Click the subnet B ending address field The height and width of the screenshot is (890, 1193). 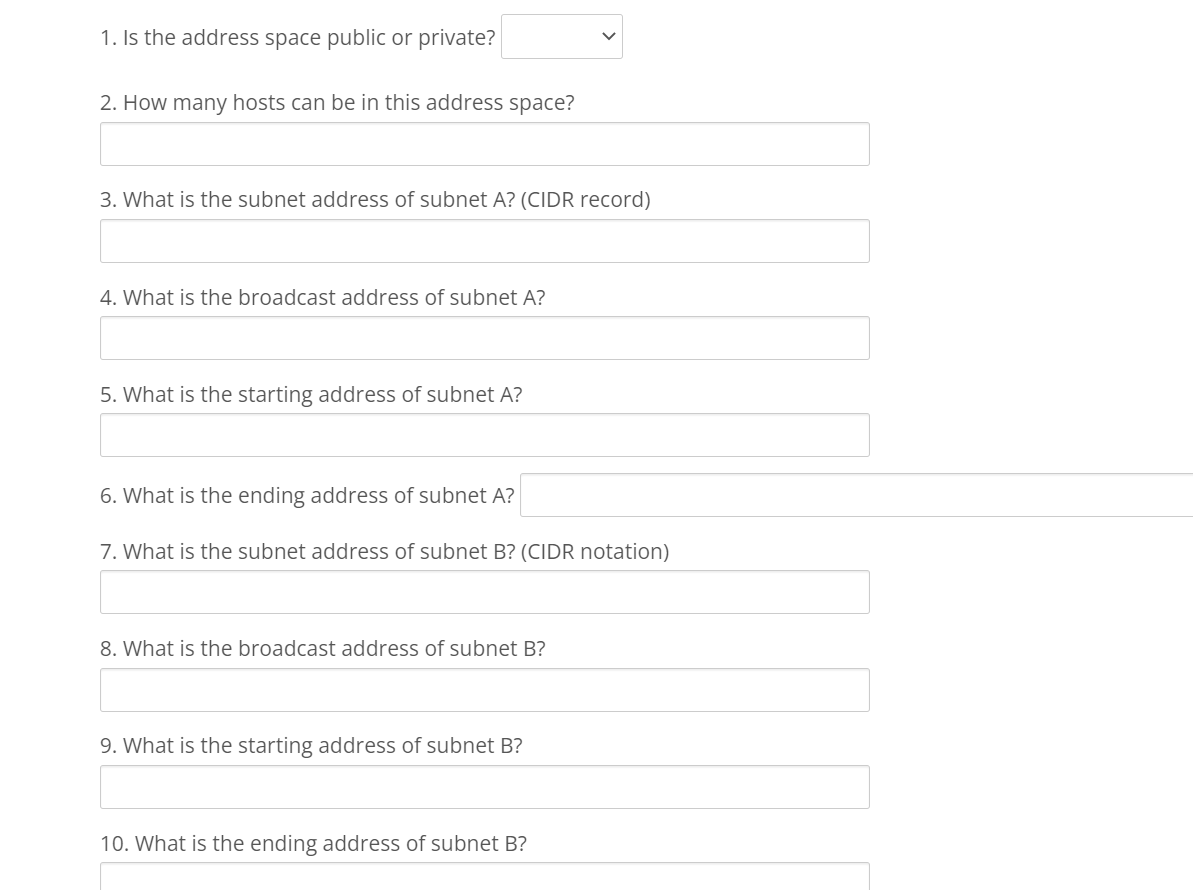coord(484,880)
